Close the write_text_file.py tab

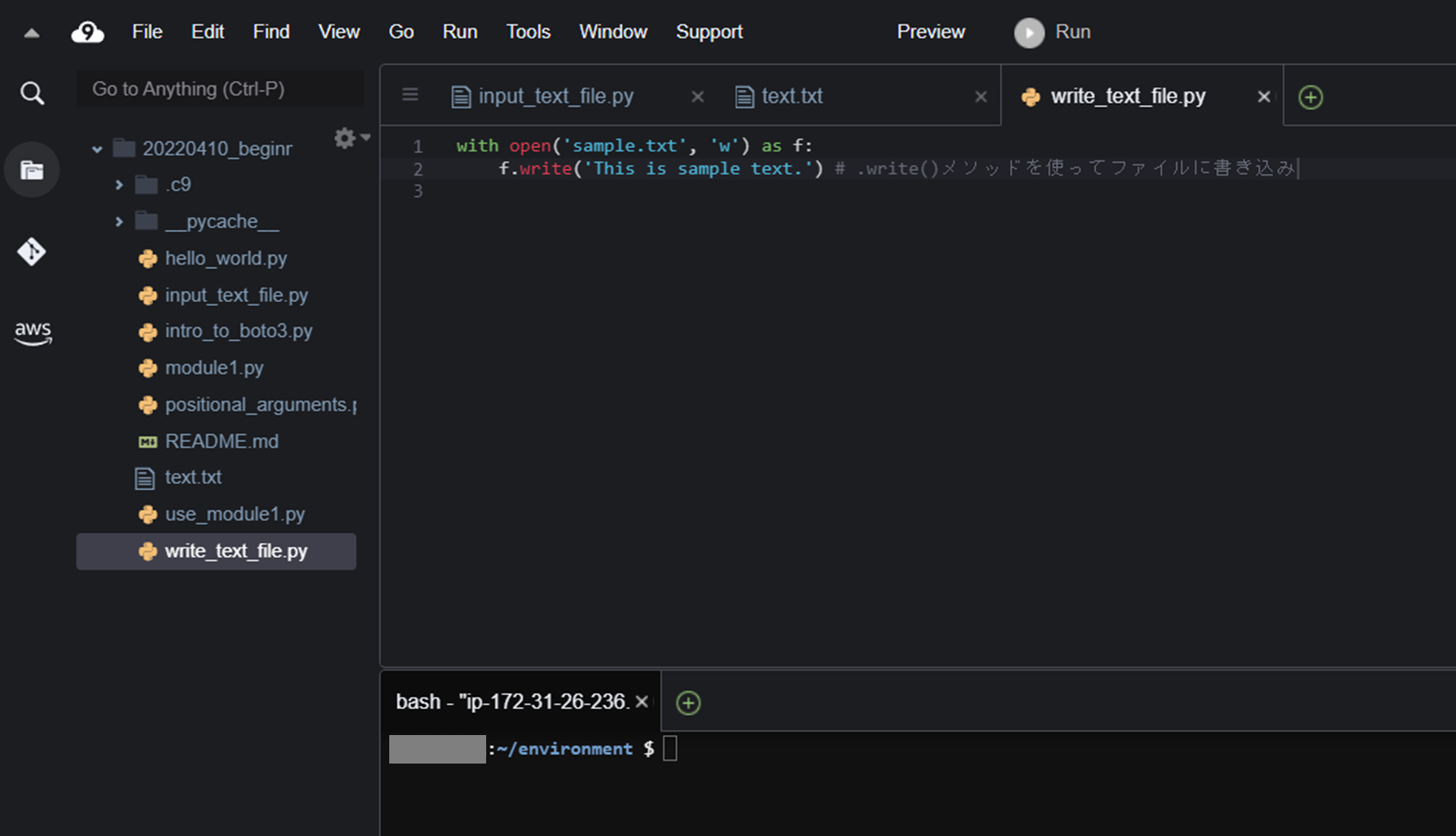click(1264, 97)
